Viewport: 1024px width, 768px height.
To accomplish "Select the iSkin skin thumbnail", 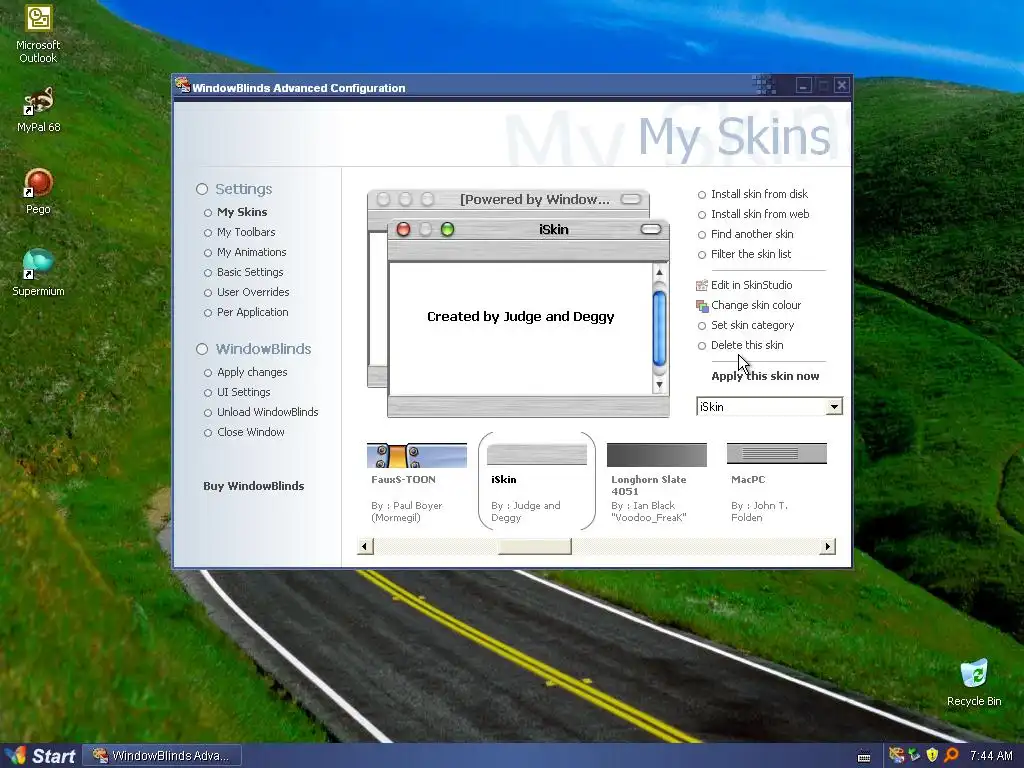I will [x=537, y=455].
